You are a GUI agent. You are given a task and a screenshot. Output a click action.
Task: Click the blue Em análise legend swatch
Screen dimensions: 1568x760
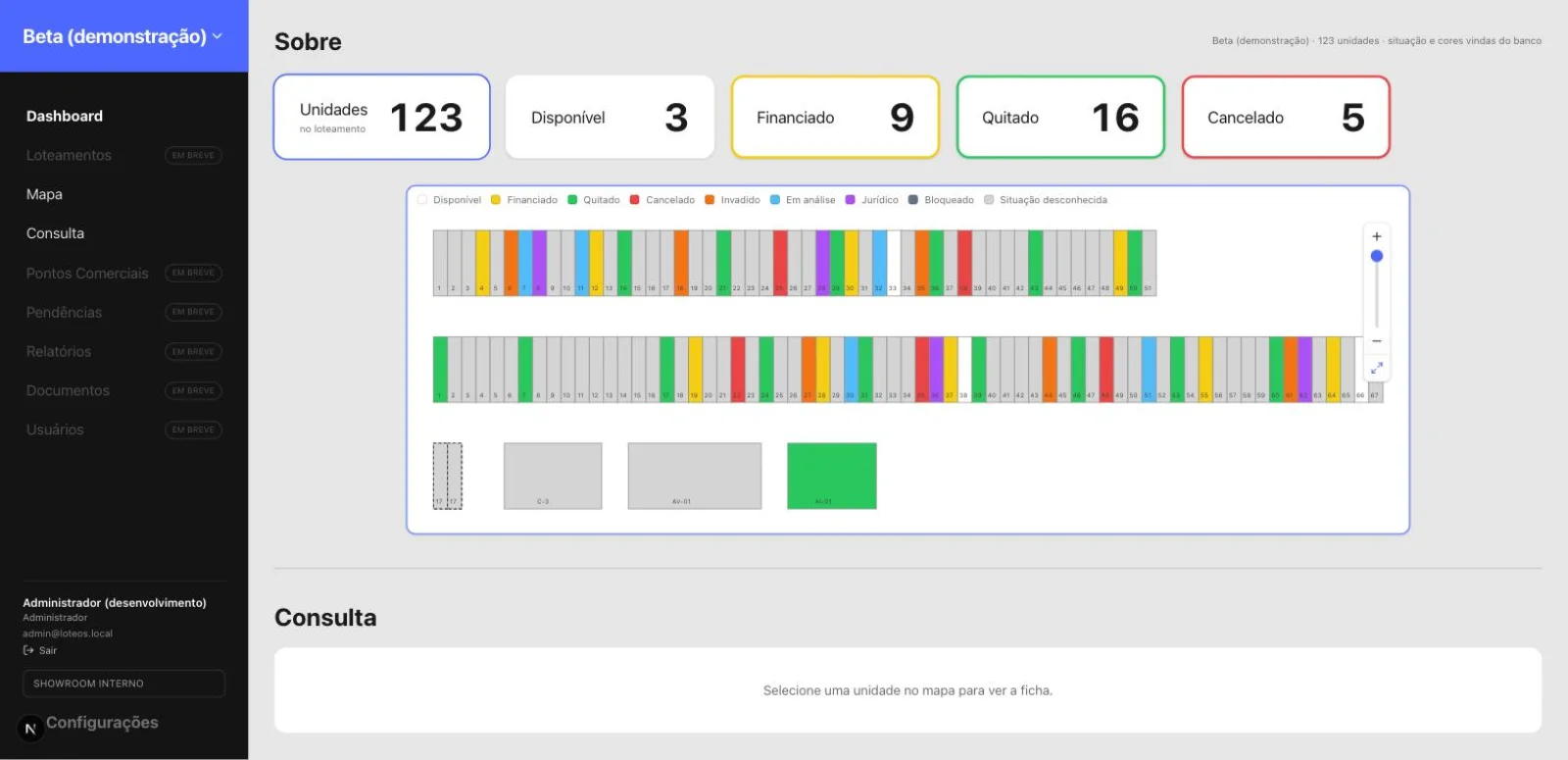pyautogui.click(x=775, y=200)
